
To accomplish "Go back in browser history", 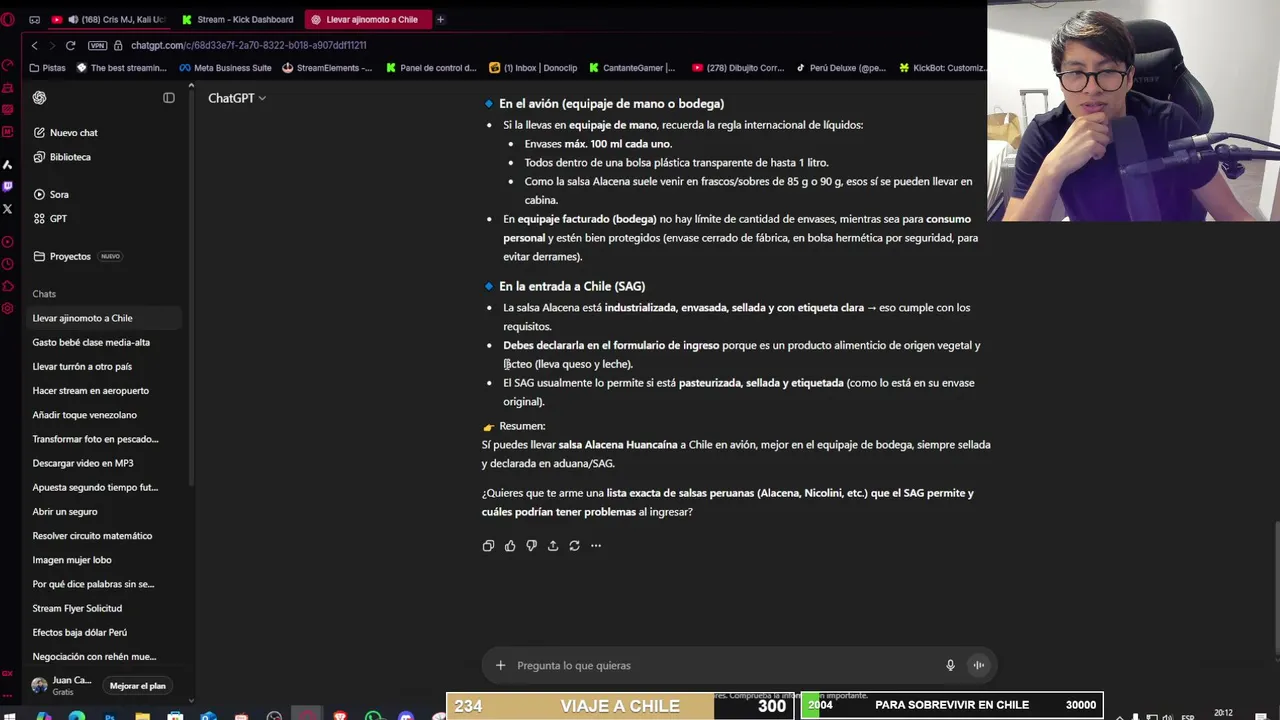I will [34, 45].
